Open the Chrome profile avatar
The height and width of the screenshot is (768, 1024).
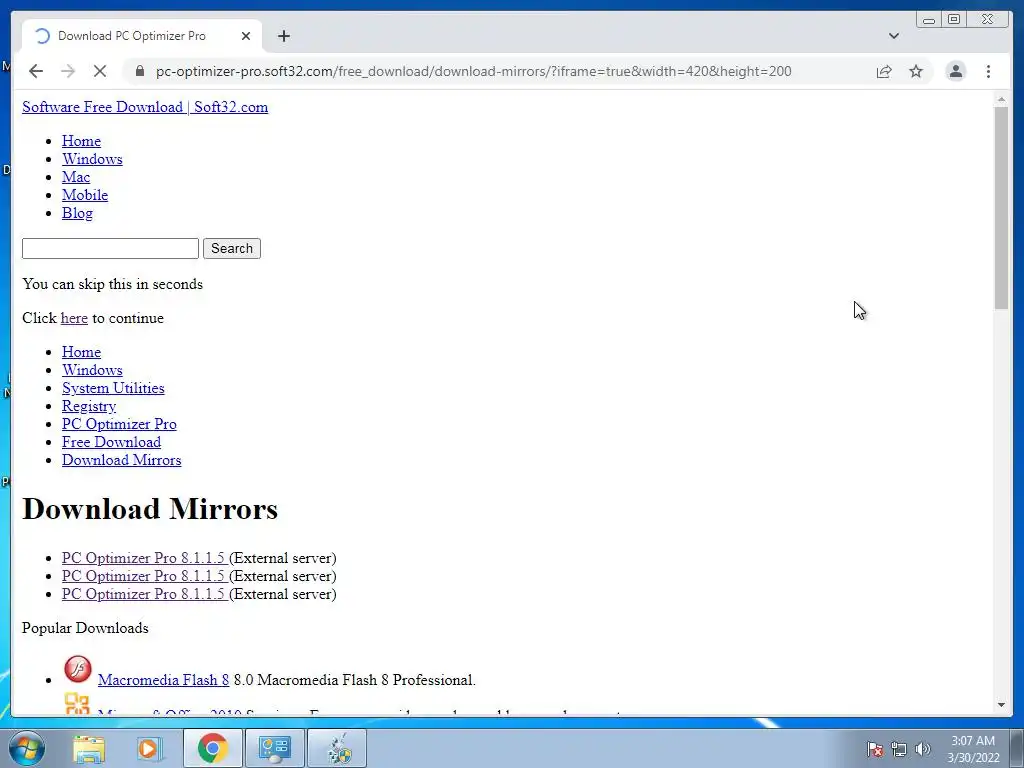click(955, 71)
